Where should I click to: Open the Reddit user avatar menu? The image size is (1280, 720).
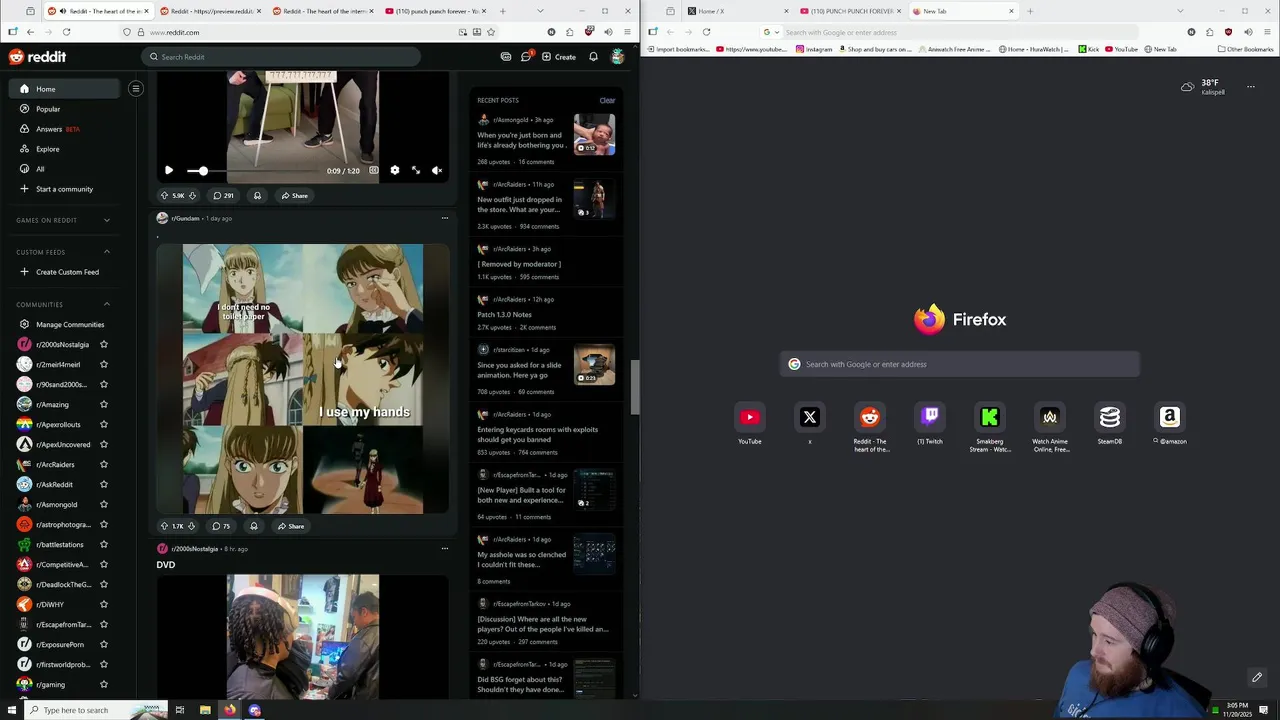point(618,57)
